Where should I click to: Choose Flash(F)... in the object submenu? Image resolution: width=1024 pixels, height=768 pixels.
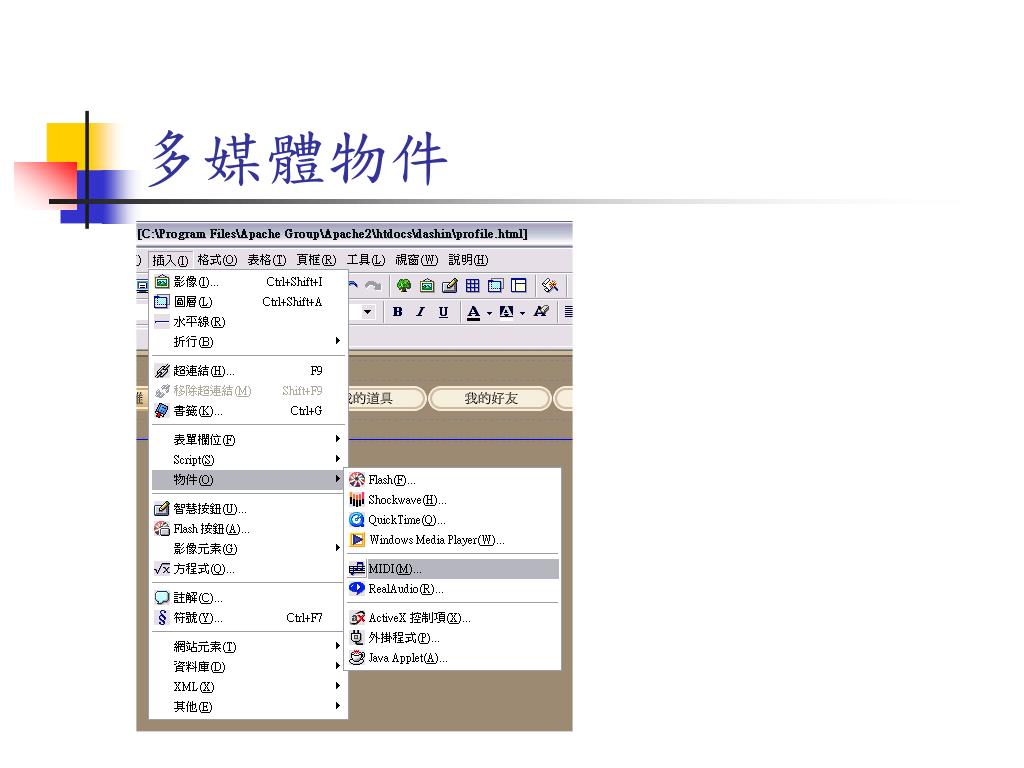(x=453, y=480)
